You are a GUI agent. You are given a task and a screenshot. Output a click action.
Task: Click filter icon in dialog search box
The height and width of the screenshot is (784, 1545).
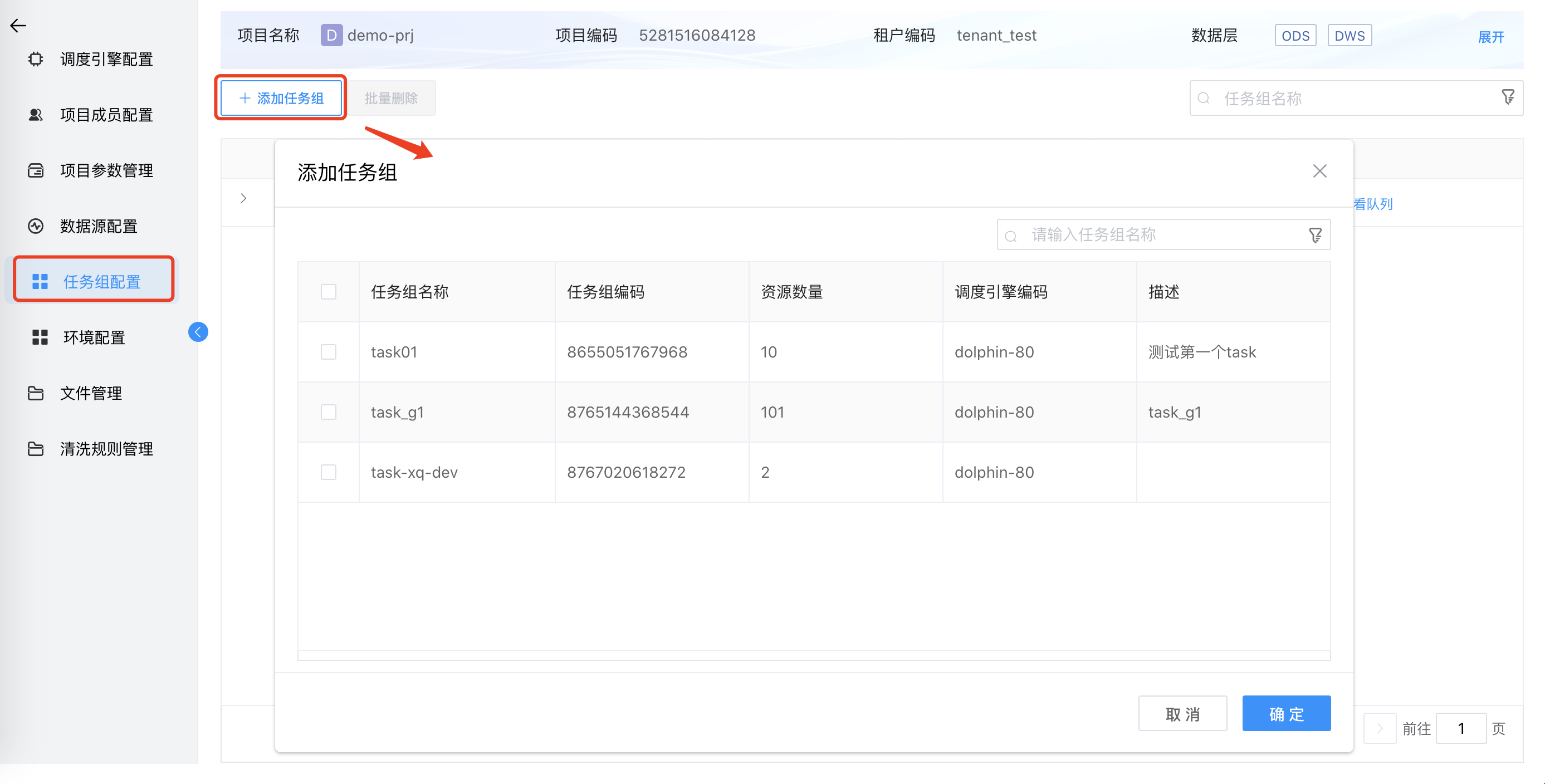pos(1314,235)
